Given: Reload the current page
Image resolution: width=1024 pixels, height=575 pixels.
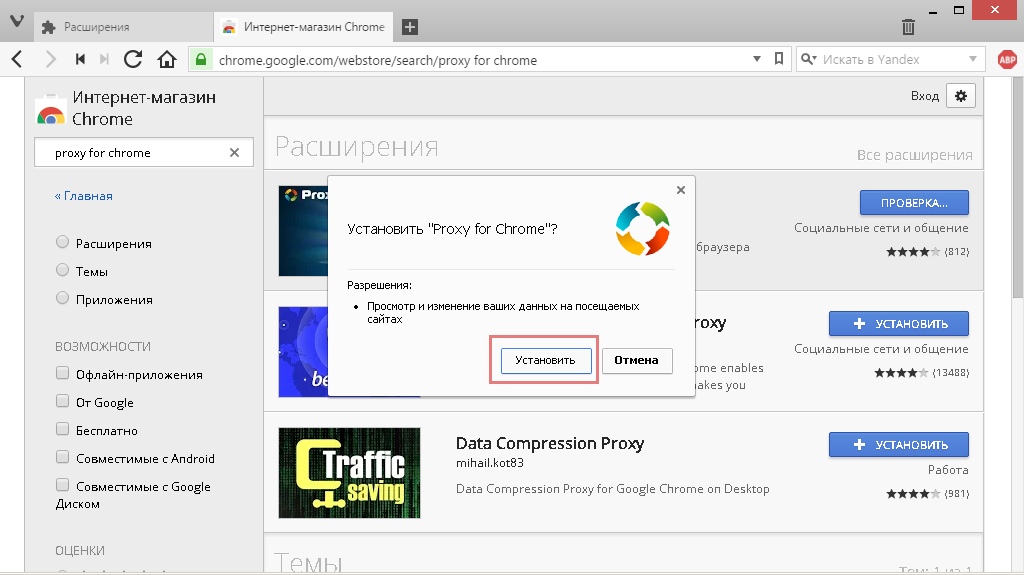Looking at the screenshot, I should click(133, 60).
